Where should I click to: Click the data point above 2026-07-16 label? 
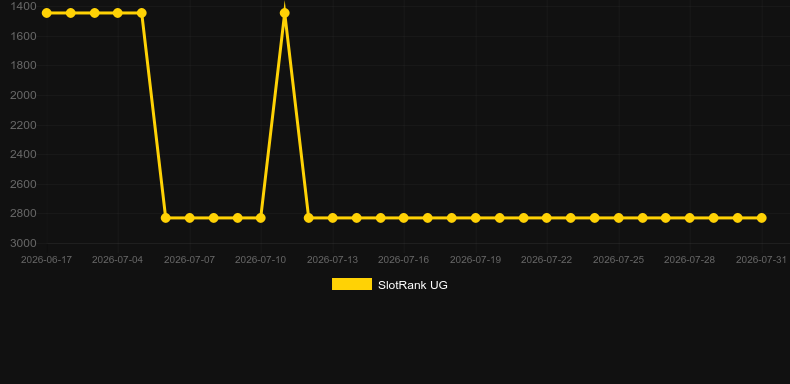point(404,218)
